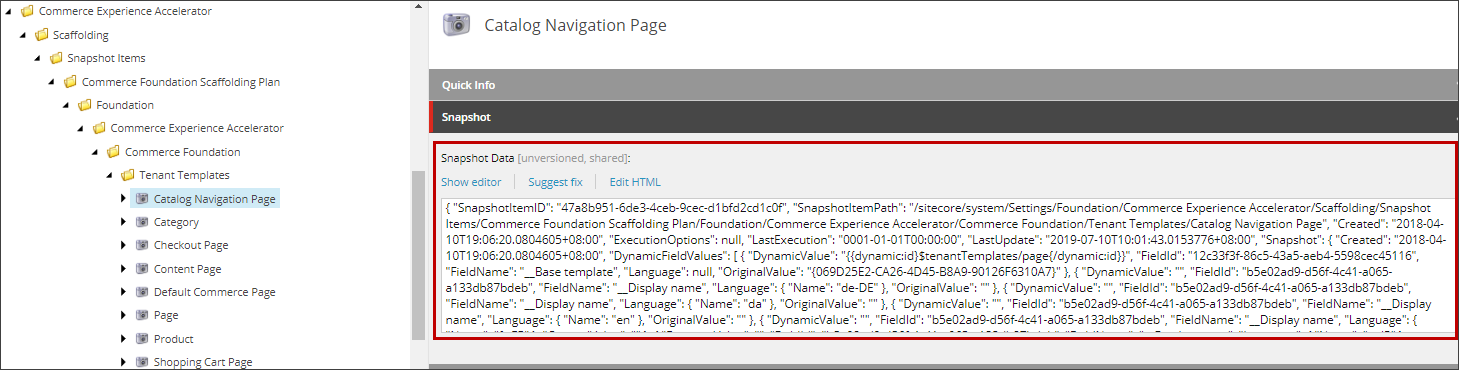Open the Quick Info section header
Viewport: 1459px width, 370px height.
point(943,85)
